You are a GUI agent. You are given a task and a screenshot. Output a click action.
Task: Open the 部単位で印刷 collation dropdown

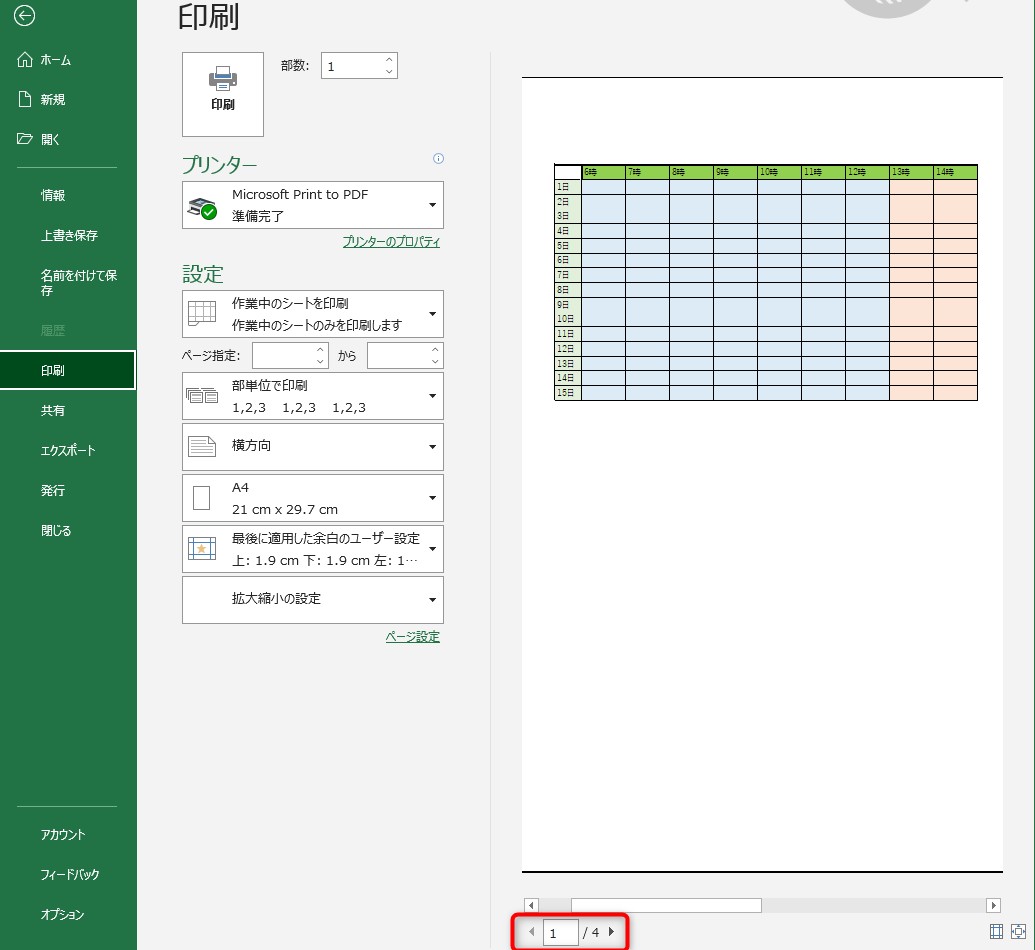[313, 396]
